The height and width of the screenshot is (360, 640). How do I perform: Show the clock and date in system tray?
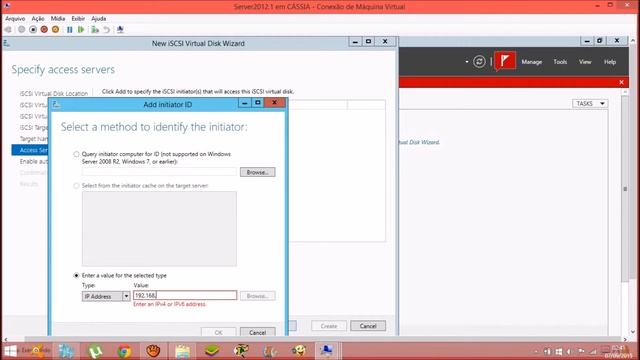[x=618, y=351]
